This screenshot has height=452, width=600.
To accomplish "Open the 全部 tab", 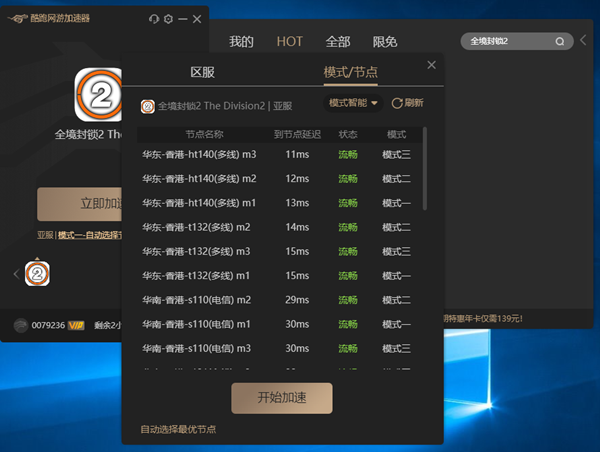I will pos(338,41).
